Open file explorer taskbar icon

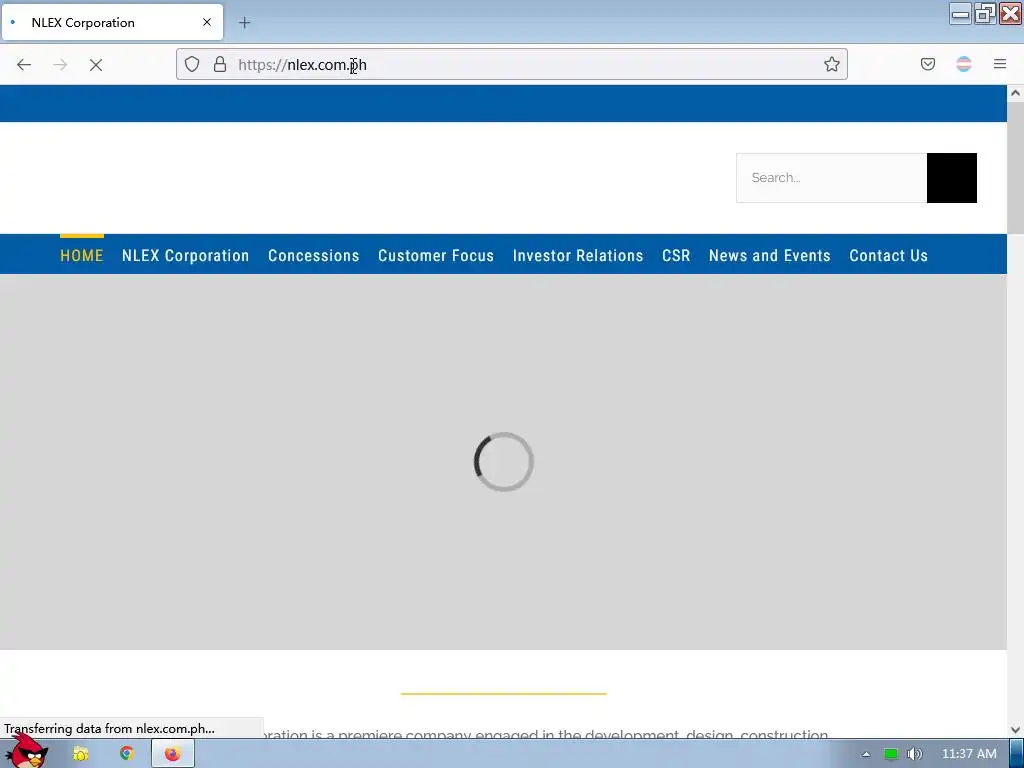coord(80,754)
